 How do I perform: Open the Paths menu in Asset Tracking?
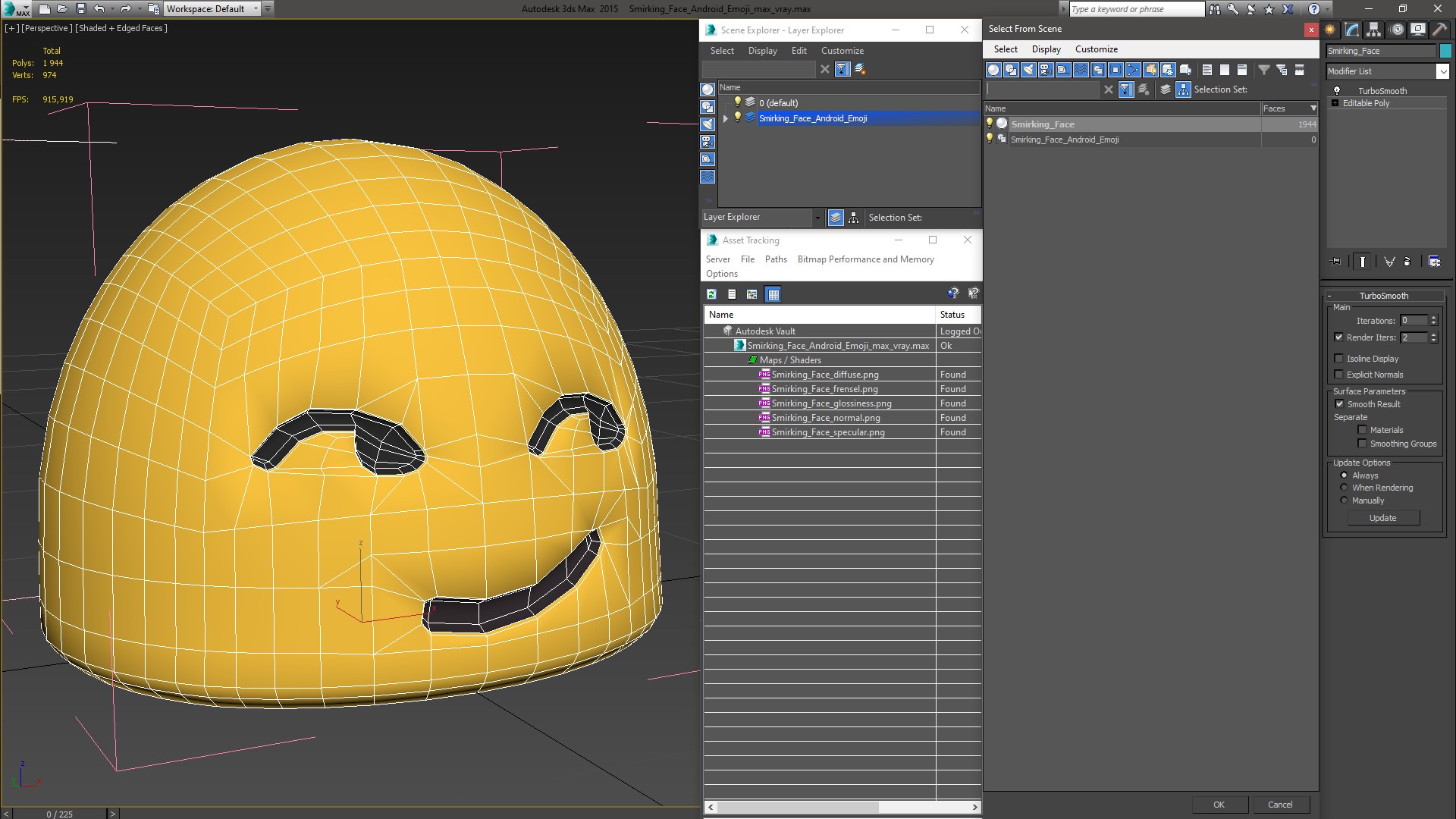coord(775,259)
